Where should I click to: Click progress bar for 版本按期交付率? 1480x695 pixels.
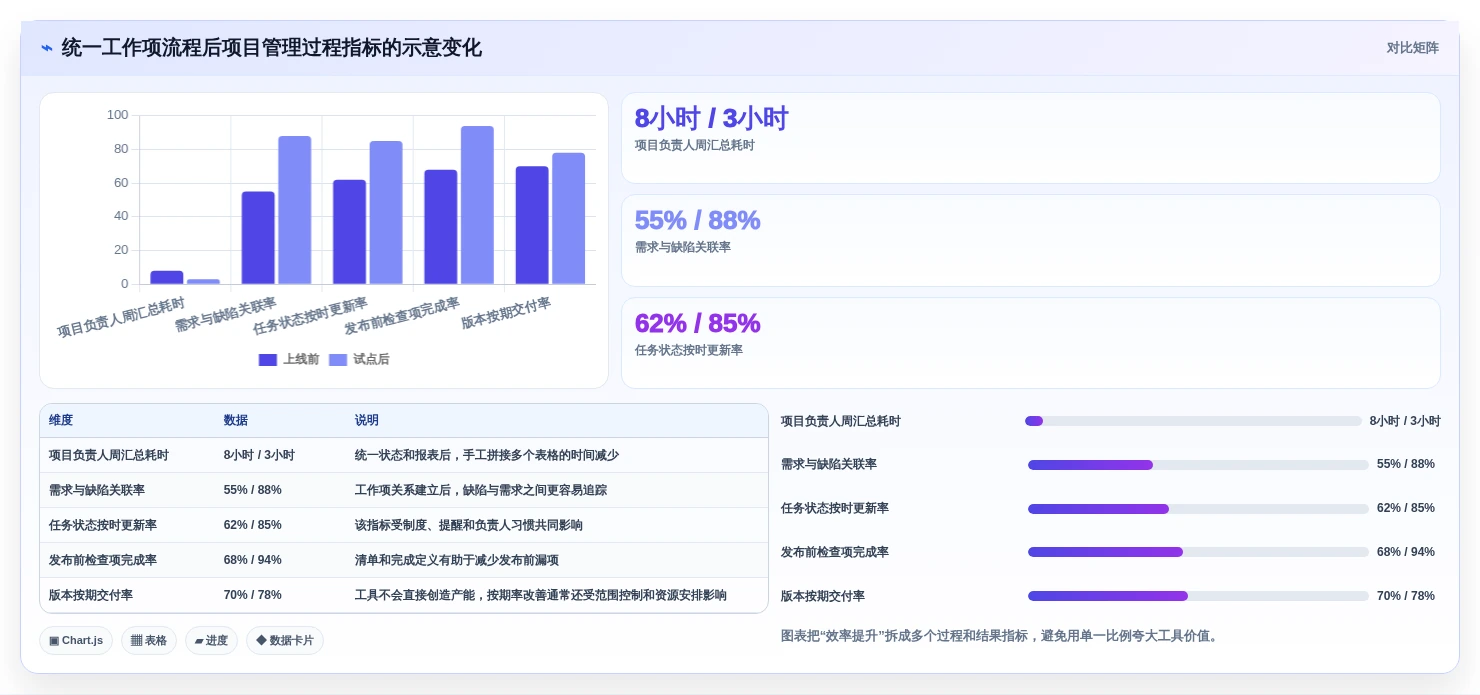[x=1198, y=596]
